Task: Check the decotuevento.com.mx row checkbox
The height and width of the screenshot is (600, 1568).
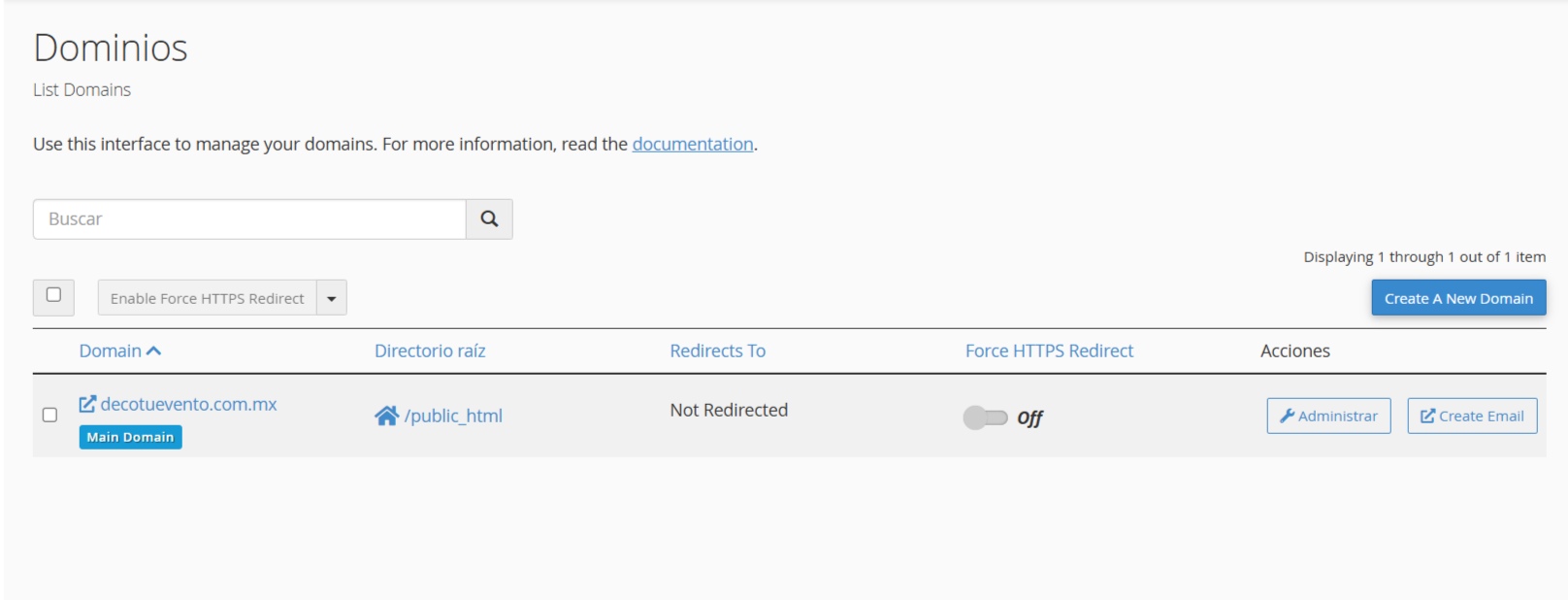Action: pyautogui.click(x=49, y=415)
